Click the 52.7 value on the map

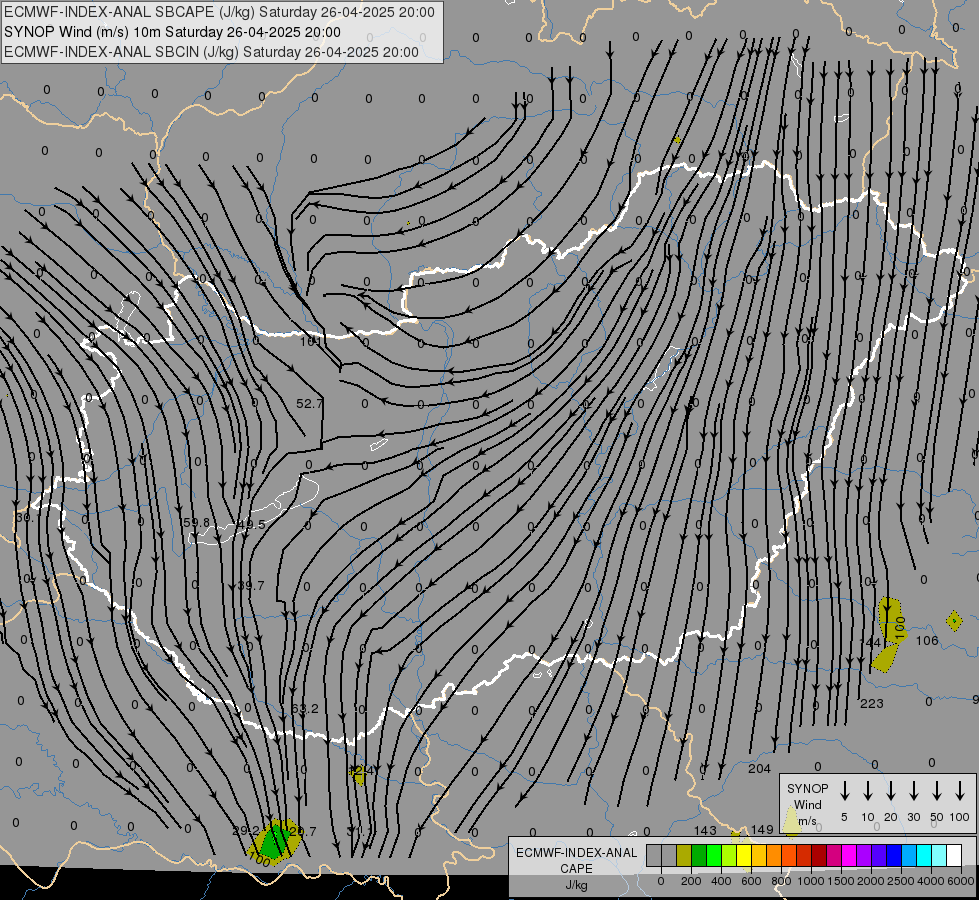(x=309, y=403)
